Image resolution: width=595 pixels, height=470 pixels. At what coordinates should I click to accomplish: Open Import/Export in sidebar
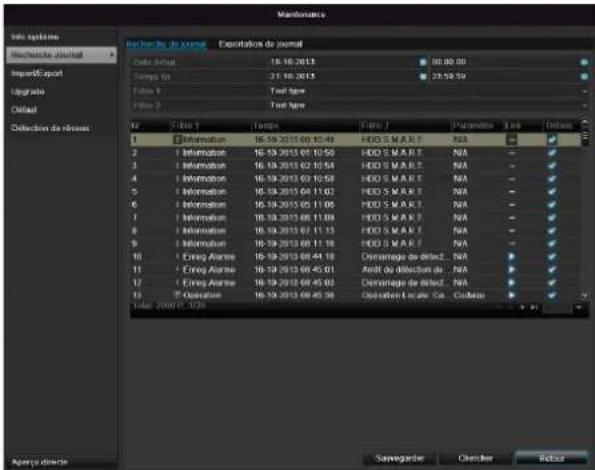click(37, 73)
